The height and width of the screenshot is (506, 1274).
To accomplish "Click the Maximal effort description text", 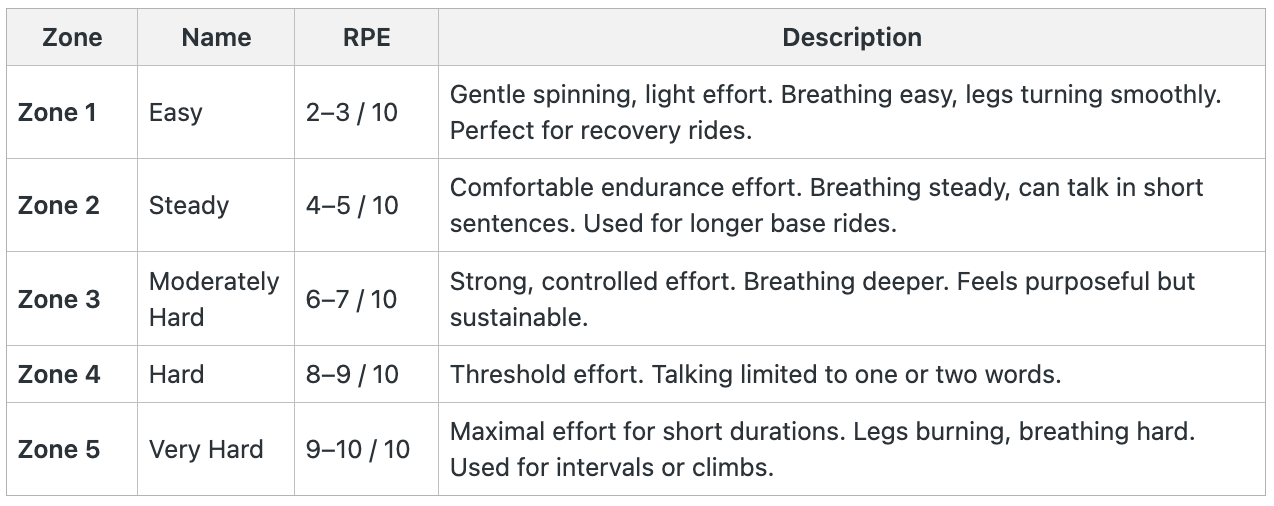I will 822,449.
